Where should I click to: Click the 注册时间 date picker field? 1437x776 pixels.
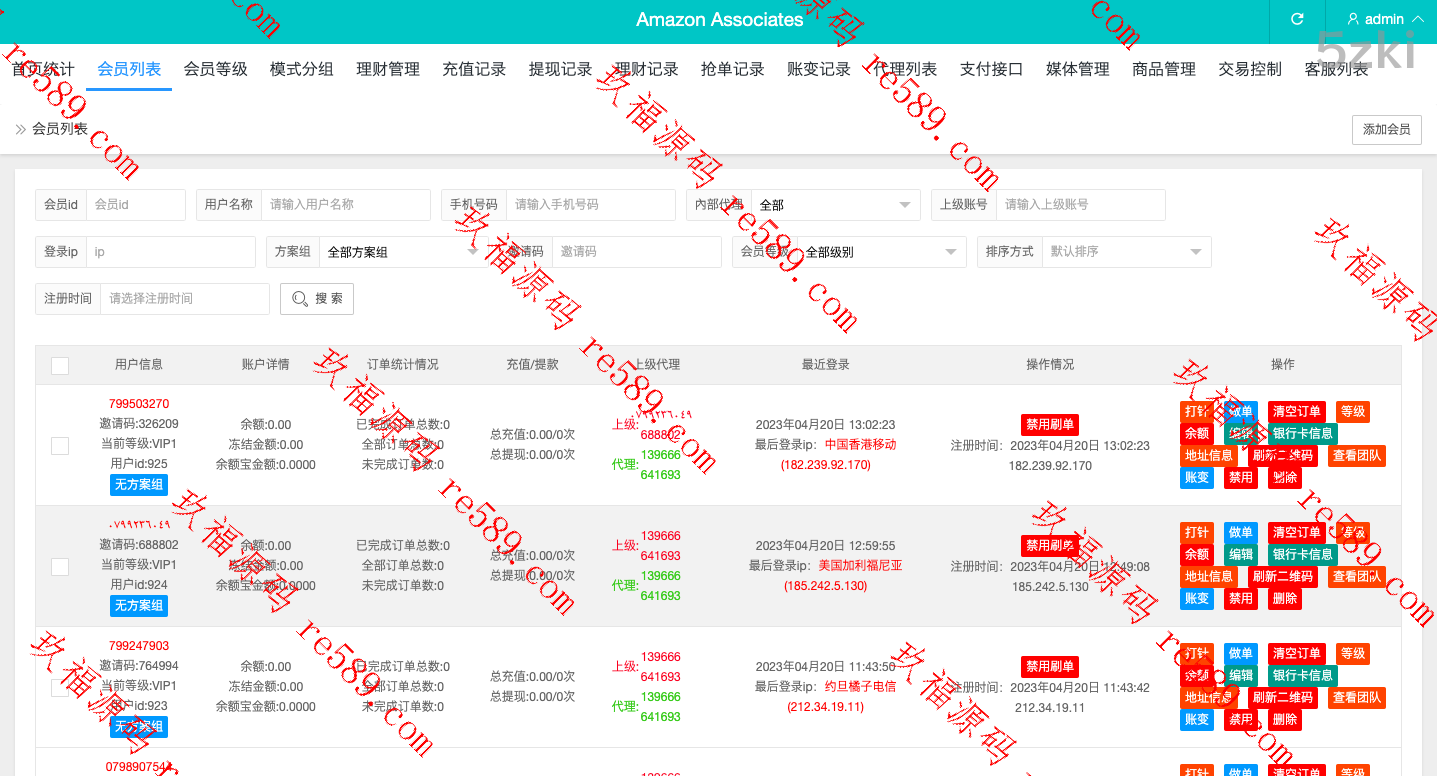[184, 299]
